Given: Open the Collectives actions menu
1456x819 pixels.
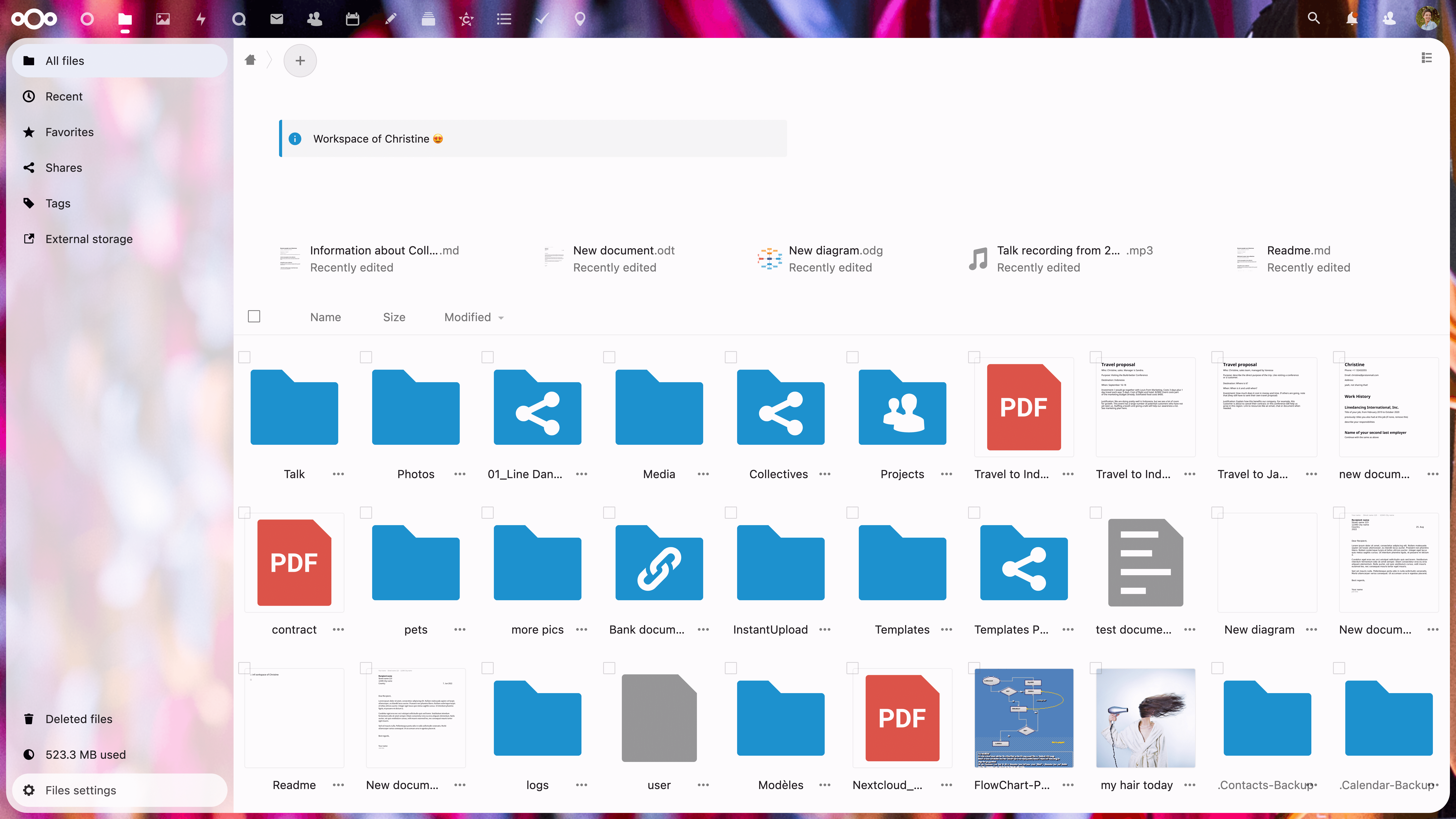Looking at the screenshot, I should click(x=825, y=474).
